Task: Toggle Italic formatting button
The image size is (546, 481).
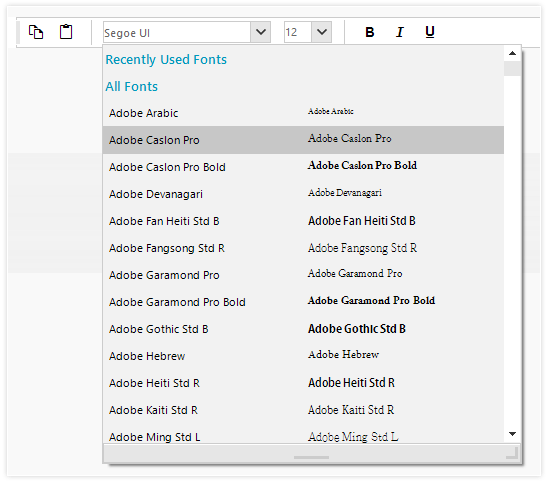Action: [400, 32]
